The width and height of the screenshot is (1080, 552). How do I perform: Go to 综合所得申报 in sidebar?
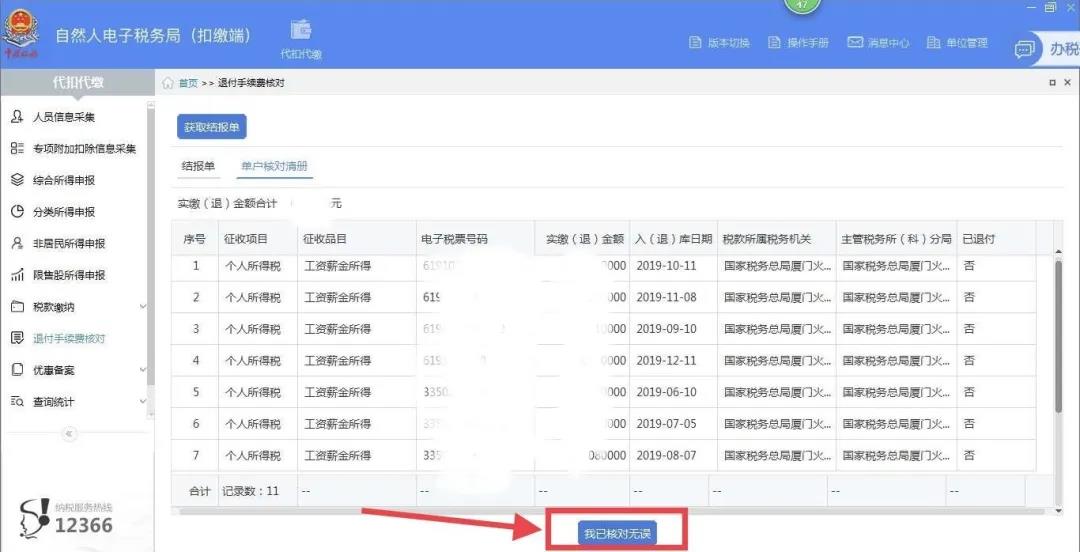pyautogui.click(x=64, y=180)
